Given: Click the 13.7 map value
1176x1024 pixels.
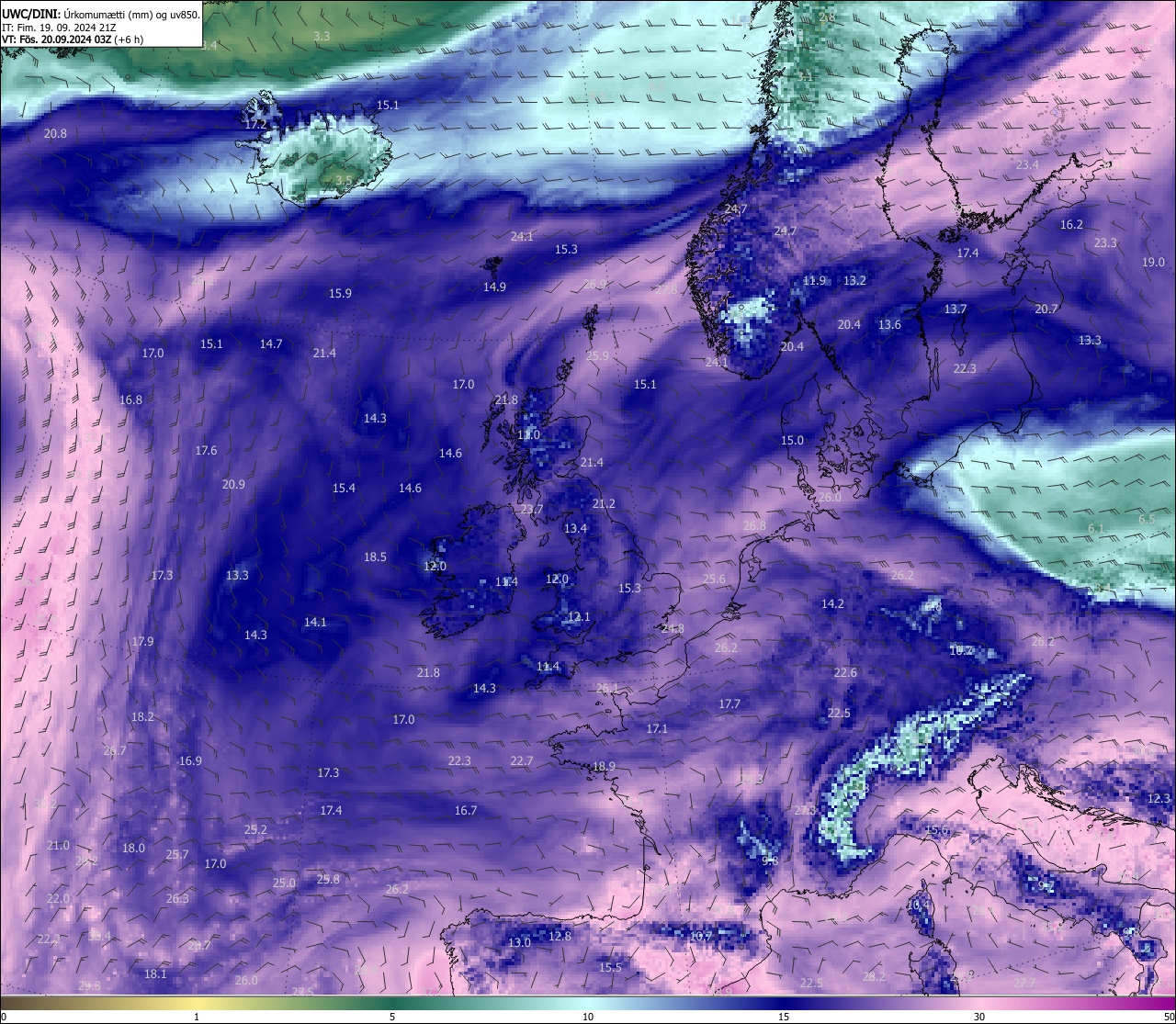Looking at the screenshot, I should click(x=955, y=309).
